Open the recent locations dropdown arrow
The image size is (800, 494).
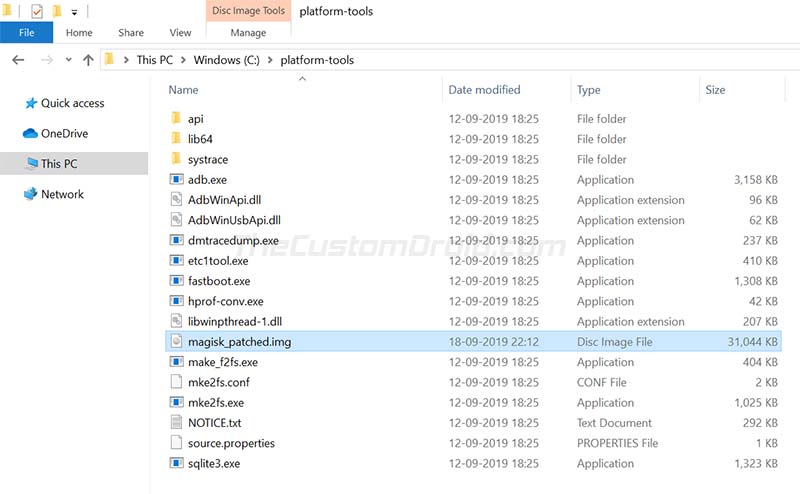pos(68,60)
